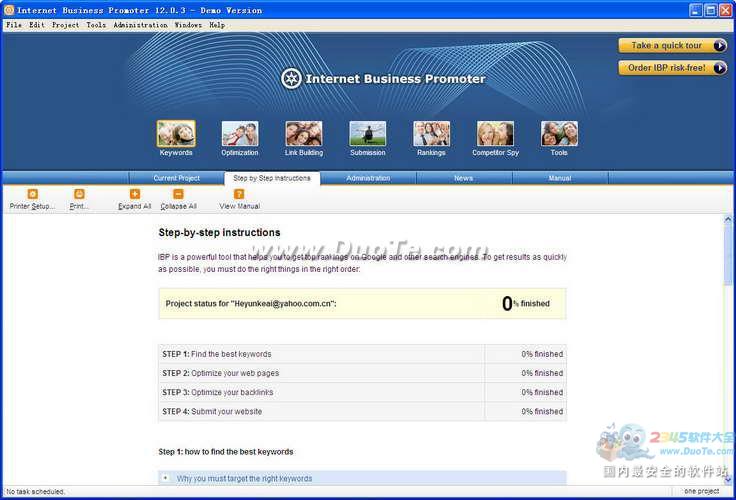Click the View Manual help icon
The width and height of the screenshot is (736, 500).
[x=239, y=194]
